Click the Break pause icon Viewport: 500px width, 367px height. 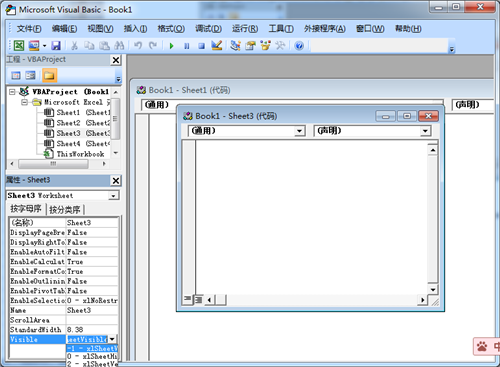pos(187,46)
